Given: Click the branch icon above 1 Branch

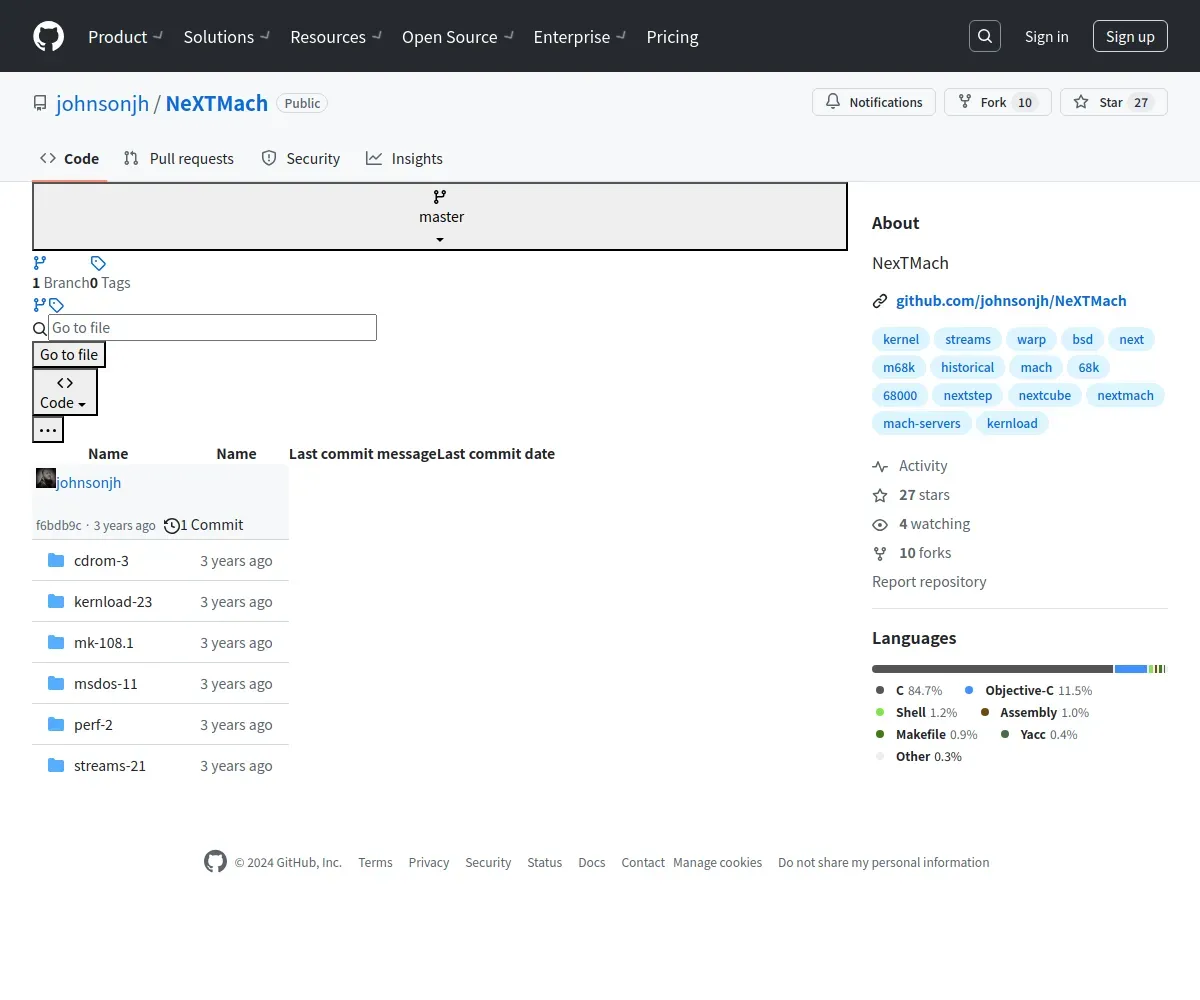Looking at the screenshot, I should pyautogui.click(x=40, y=263).
